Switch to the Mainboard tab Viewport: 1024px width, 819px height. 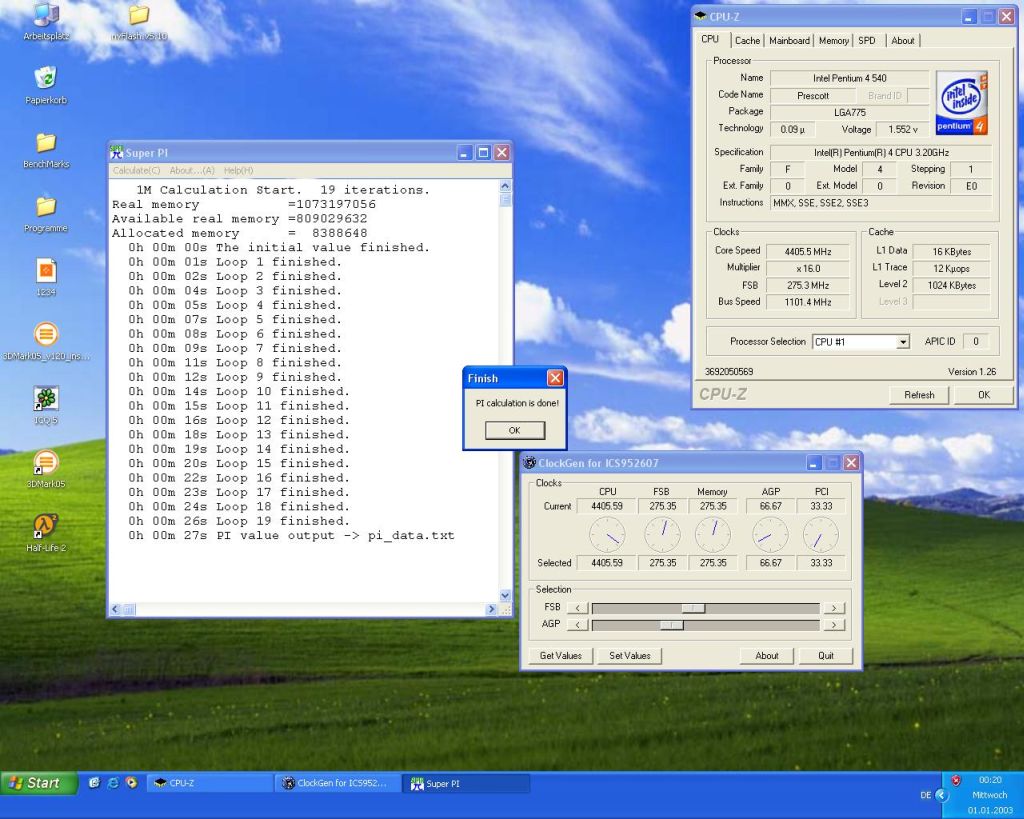[x=789, y=40]
